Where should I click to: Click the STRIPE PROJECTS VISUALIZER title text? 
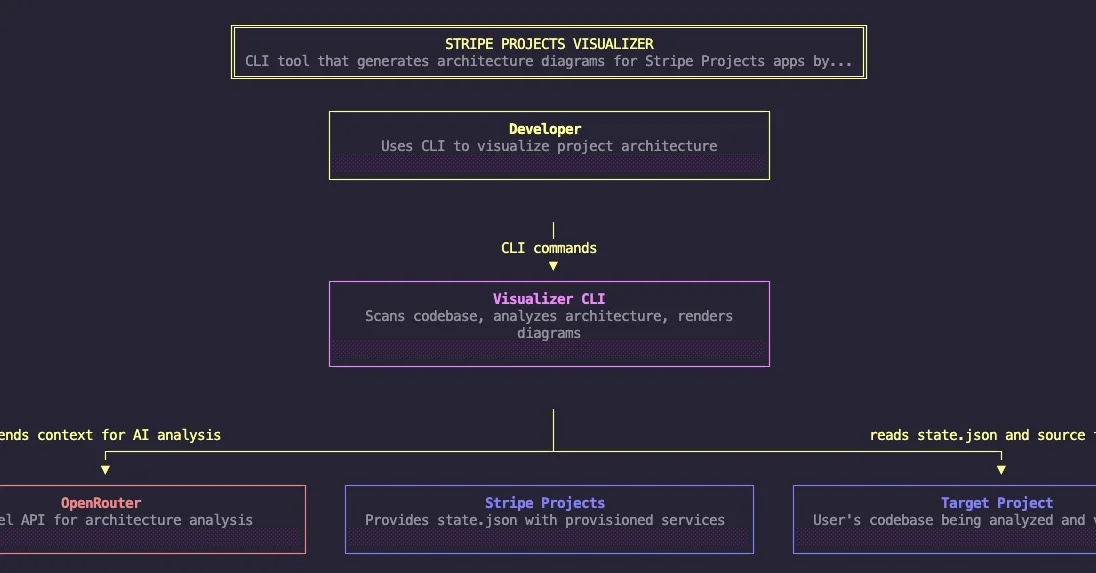[x=549, y=44]
